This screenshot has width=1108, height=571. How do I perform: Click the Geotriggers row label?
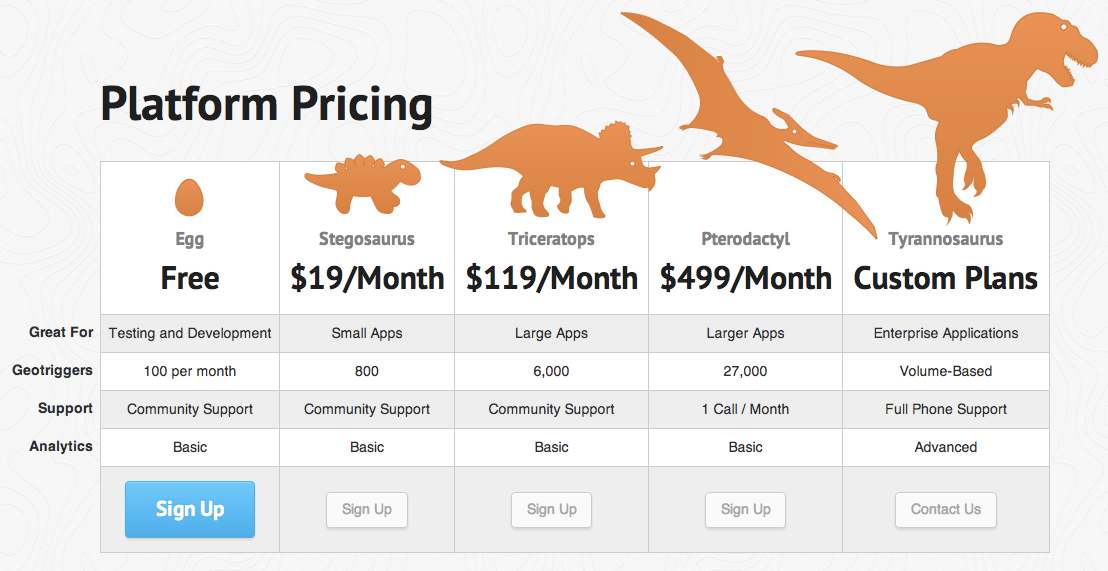click(x=52, y=370)
